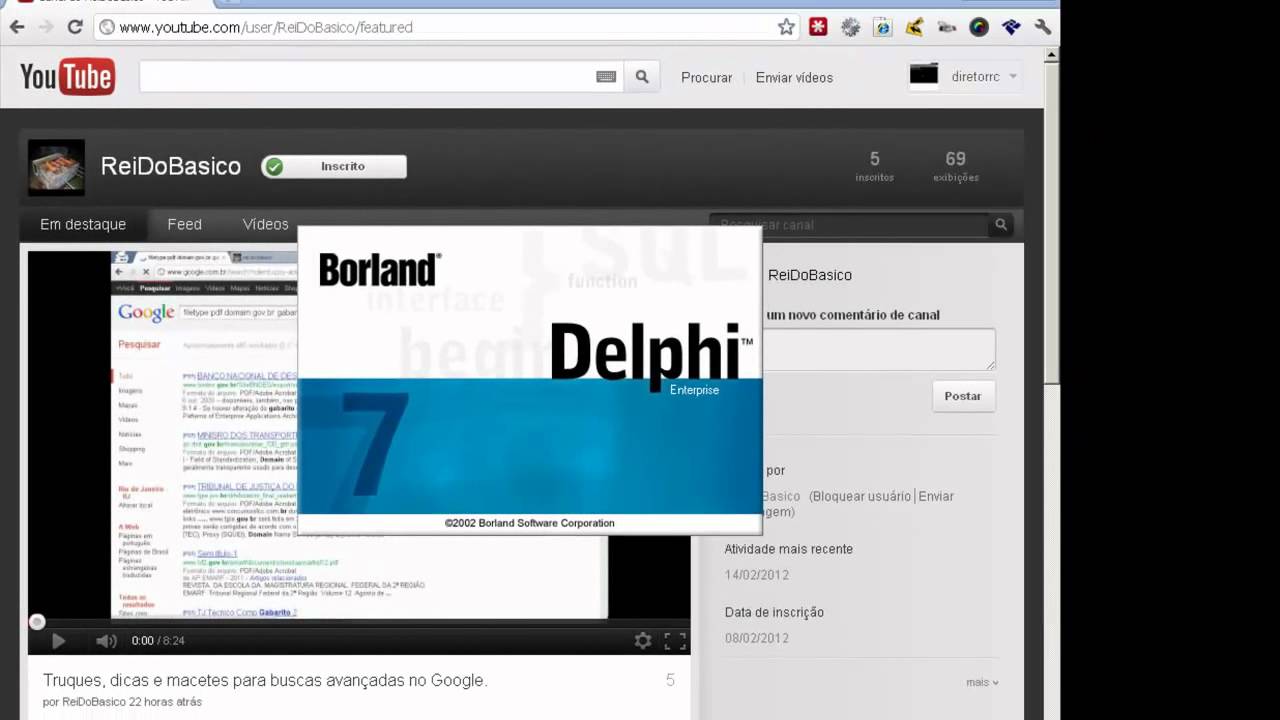Open the IE tab extension icon
Image resolution: width=1280 pixels, height=720 pixels.
[x=882, y=27]
